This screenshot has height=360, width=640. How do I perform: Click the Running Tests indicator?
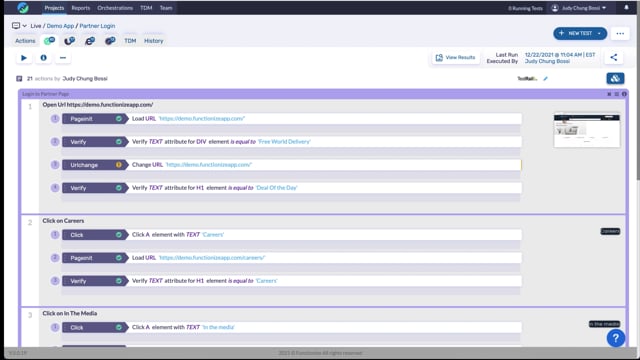click(x=525, y=8)
